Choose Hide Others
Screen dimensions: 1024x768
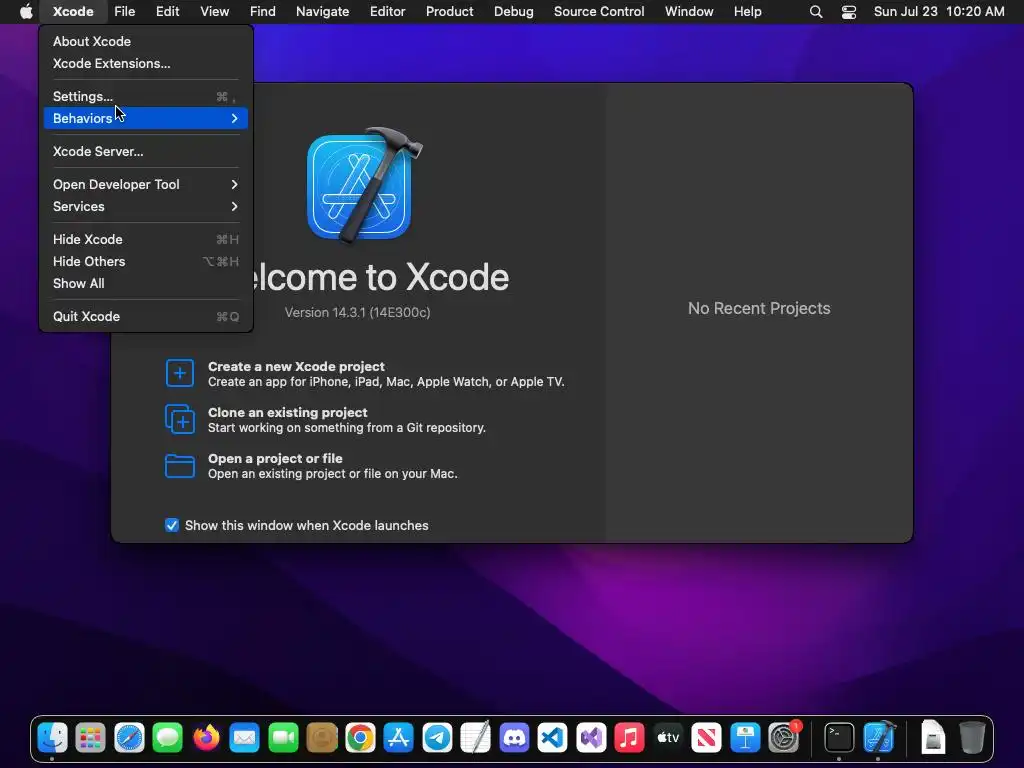pyautogui.click(x=146, y=261)
